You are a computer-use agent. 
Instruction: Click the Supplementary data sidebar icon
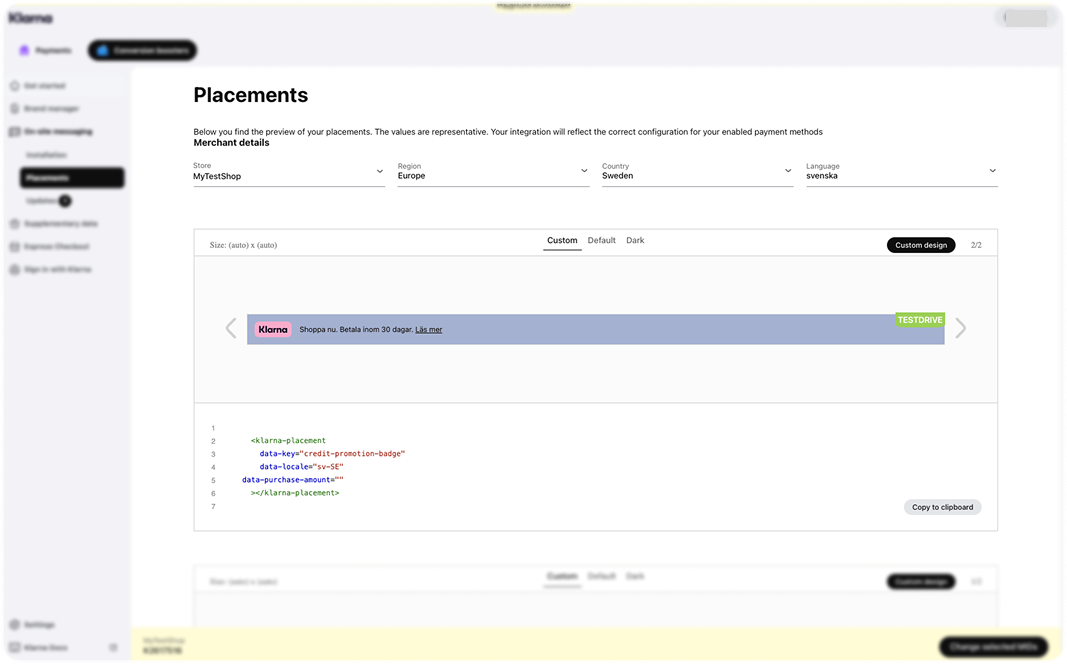(x=15, y=224)
